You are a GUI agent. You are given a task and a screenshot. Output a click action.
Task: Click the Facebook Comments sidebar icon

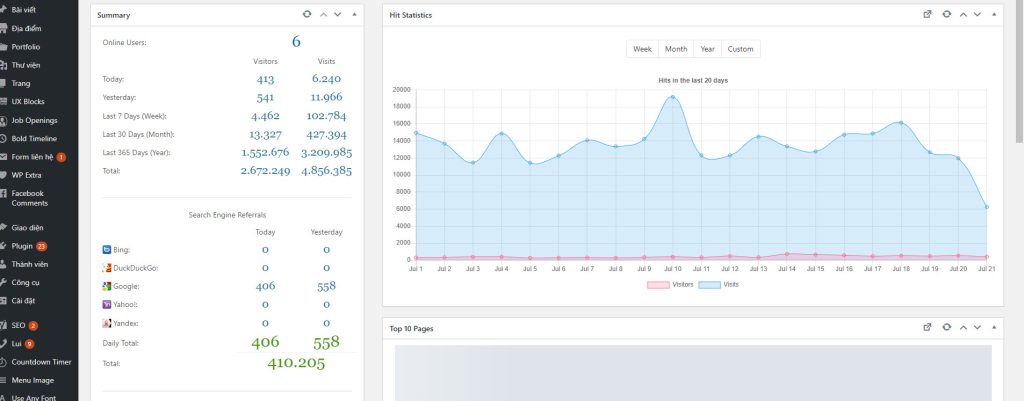click(x=5, y=192)
